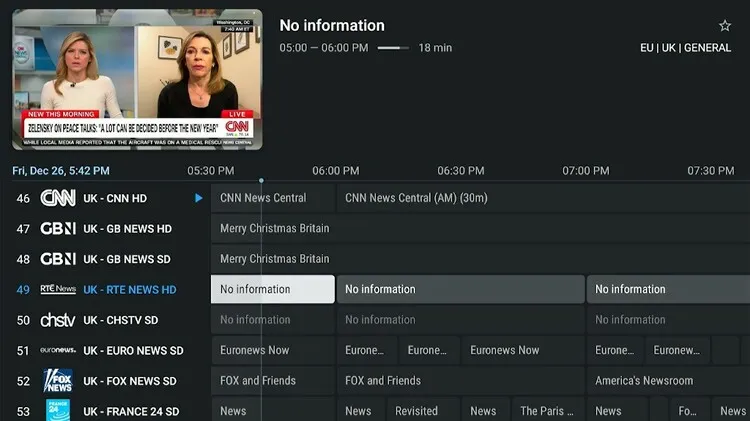Click the date Fri, Dec 26, 5:42 PM
Viewport: 750px width, 421px height.
coord(61,171)
